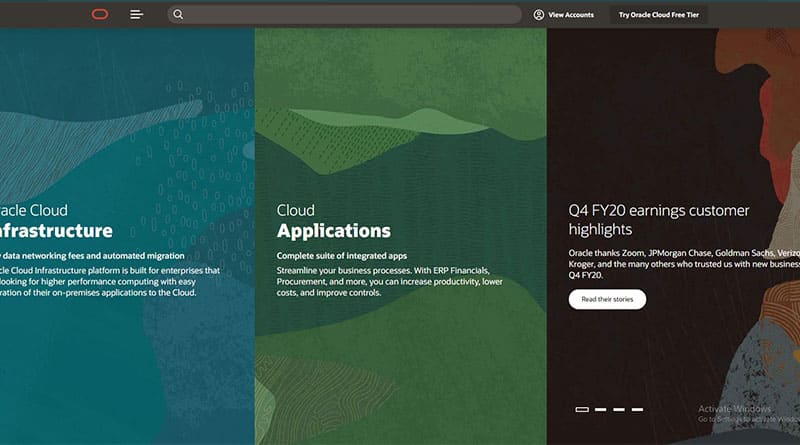Open the hamburger navigation menu
This screenshot has width=800, height=445.
click(136, 15)
